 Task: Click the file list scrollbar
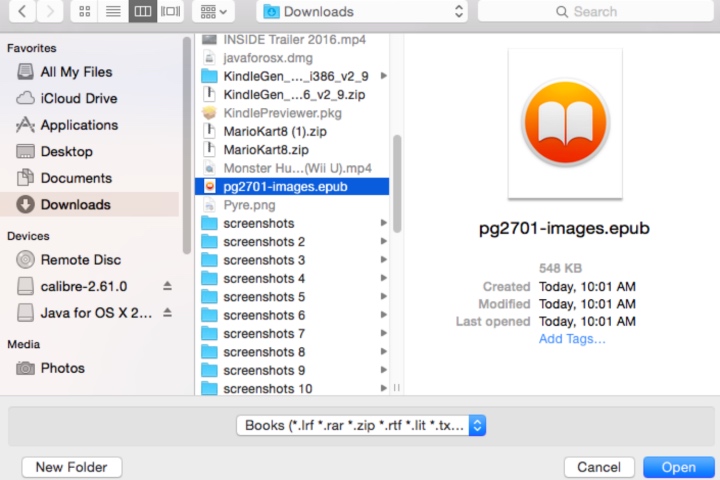coord(397,184)
